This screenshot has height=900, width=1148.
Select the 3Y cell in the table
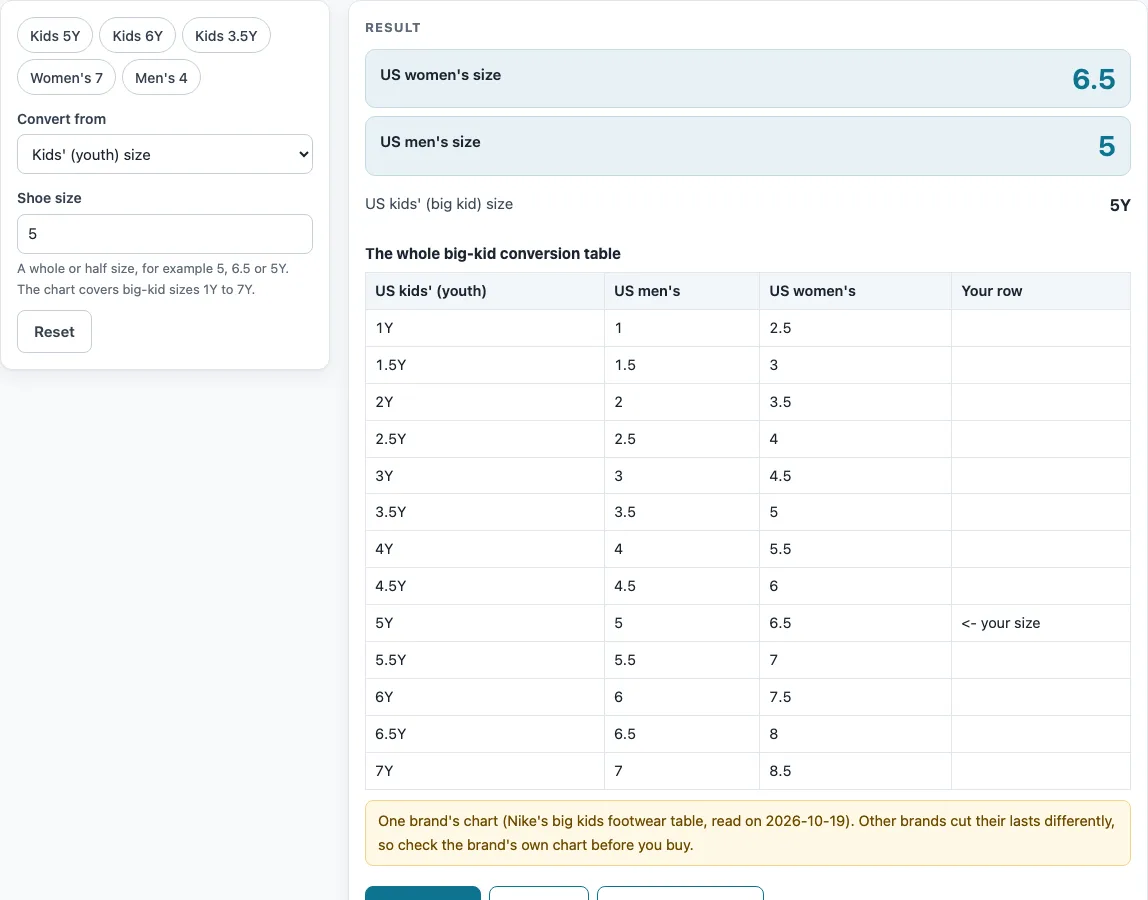[485, 476]
